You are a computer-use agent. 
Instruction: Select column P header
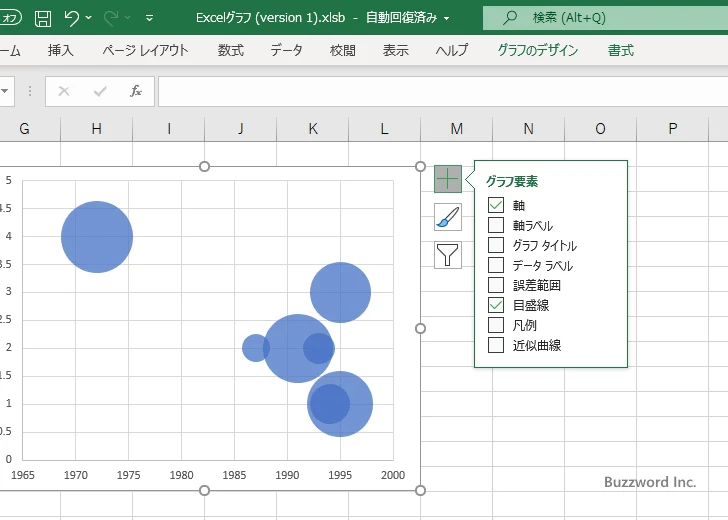[x=672, y=129]
